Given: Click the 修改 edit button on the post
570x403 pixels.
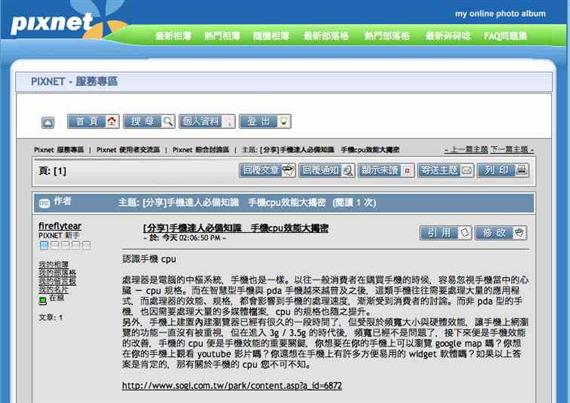Looking at the screenshot, I should (501, 233).
